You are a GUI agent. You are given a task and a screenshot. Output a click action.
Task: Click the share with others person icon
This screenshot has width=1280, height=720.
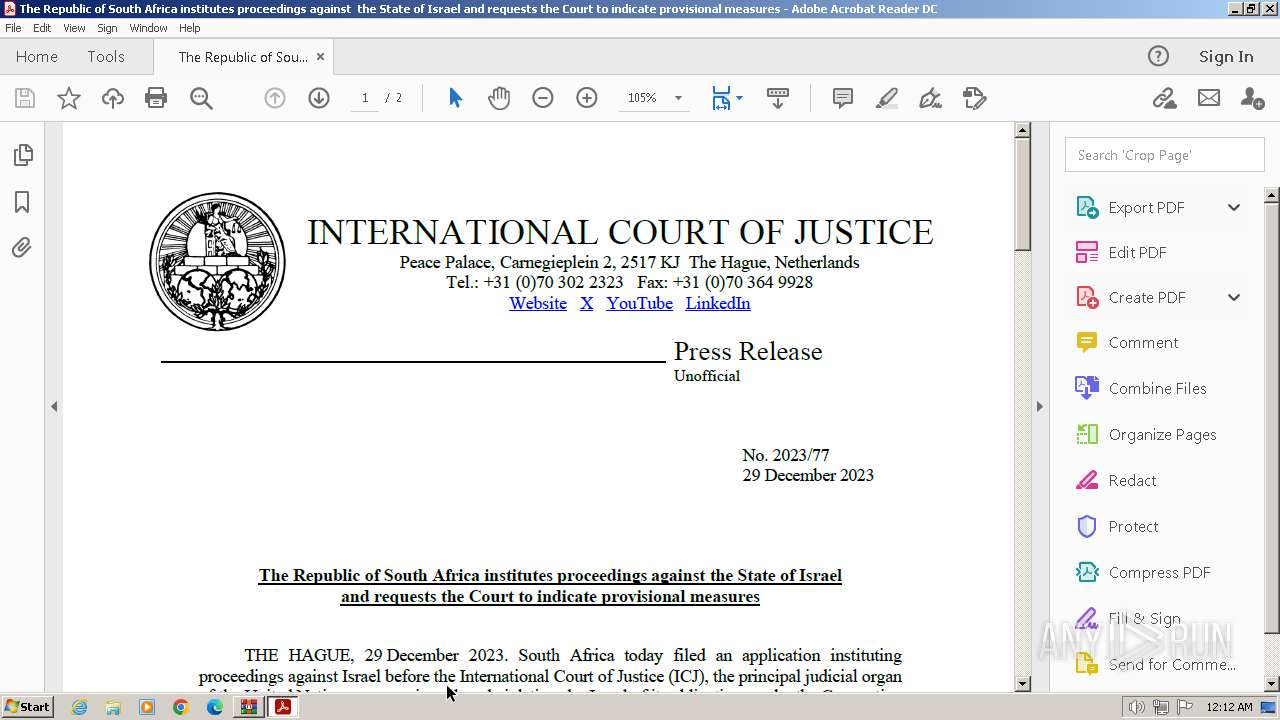coord(1252,98)
